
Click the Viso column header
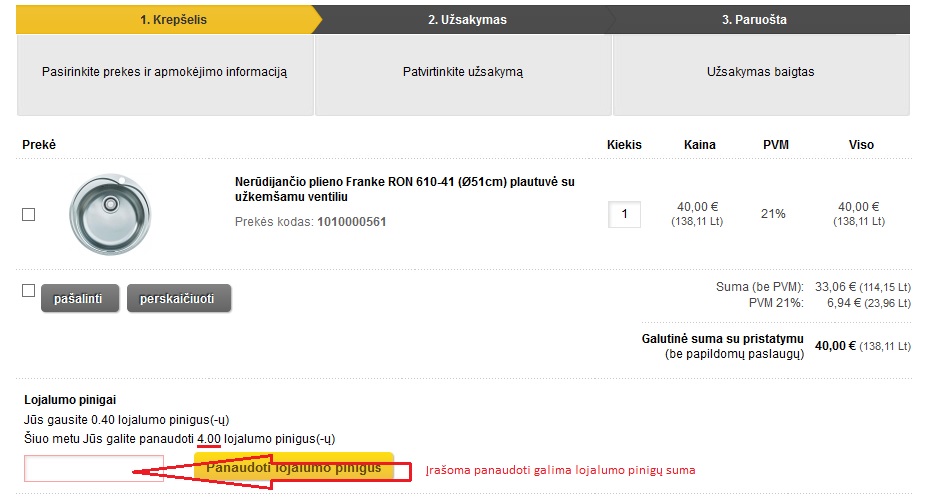click(861, 144)
